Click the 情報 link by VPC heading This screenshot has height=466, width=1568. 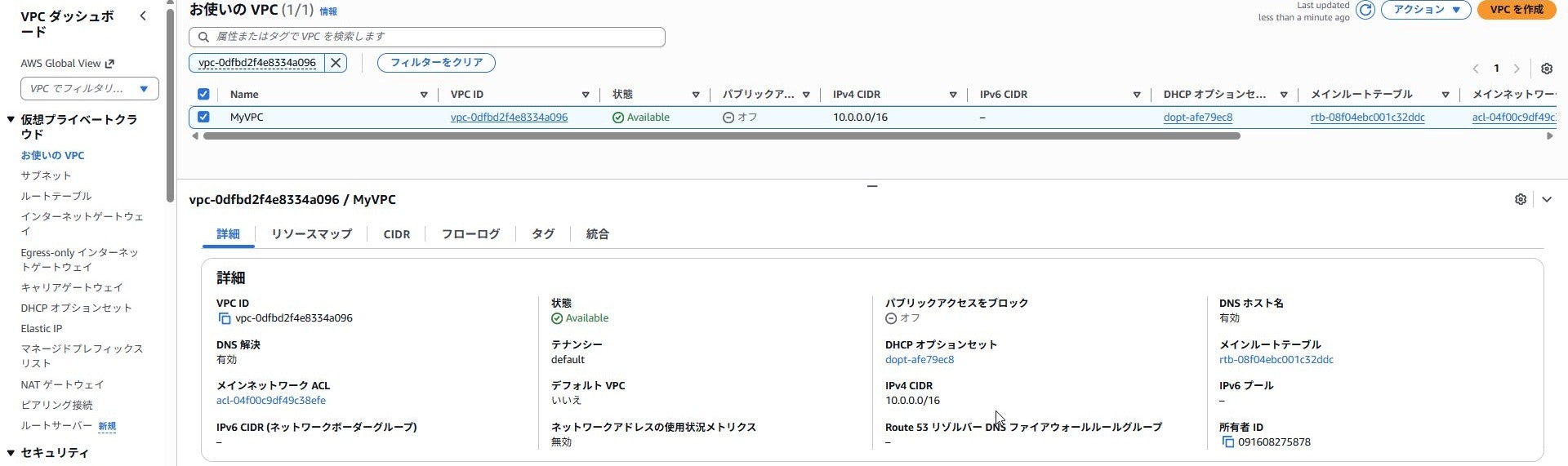tap(328, 11)
